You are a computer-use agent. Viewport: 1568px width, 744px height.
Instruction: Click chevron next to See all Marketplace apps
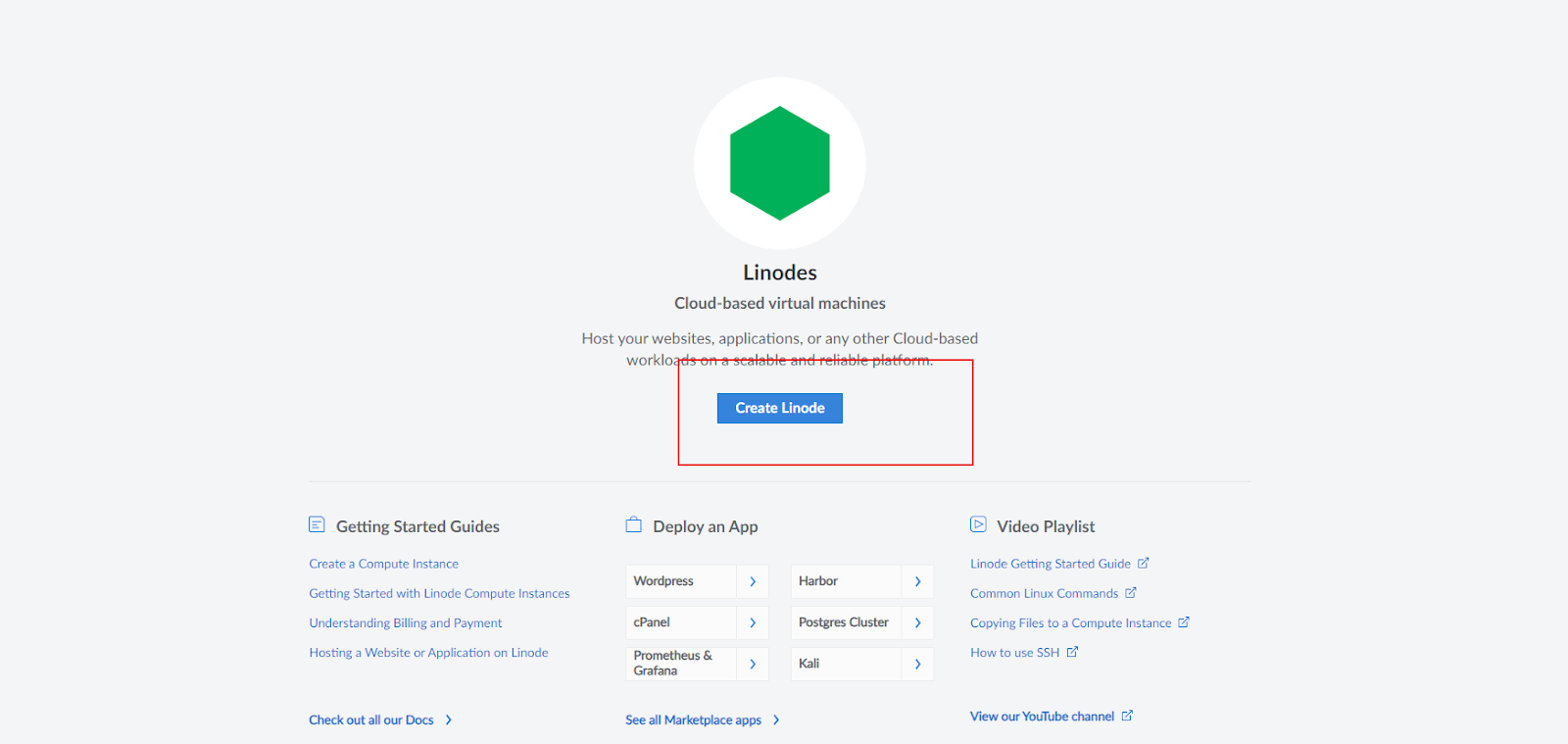[776, 719]
